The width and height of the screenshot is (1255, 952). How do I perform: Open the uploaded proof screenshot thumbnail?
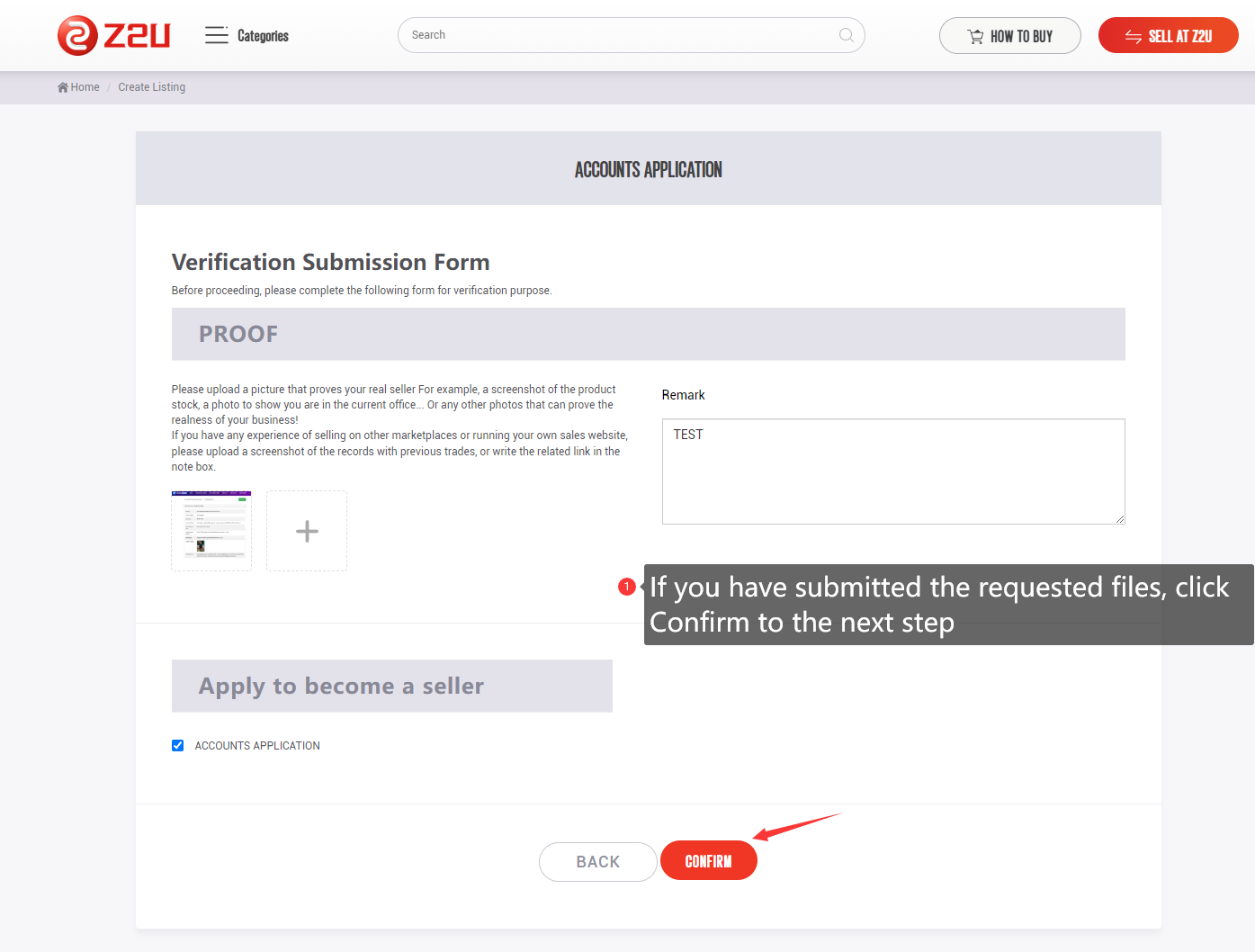[x=211, y=531]
